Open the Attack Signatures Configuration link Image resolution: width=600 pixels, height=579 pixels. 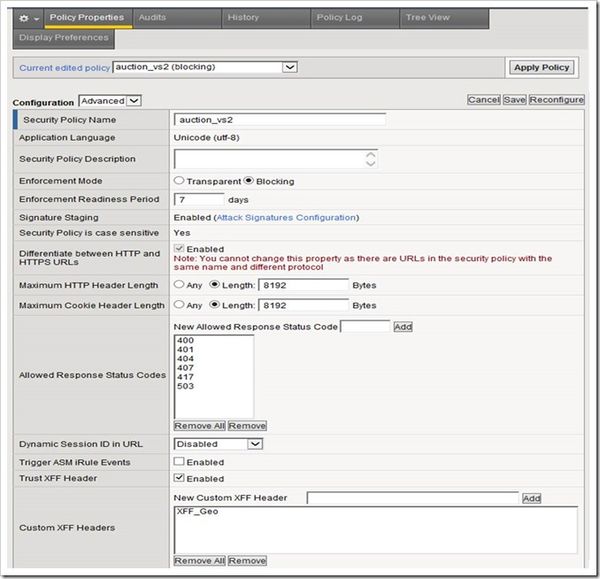click(286, 217)
